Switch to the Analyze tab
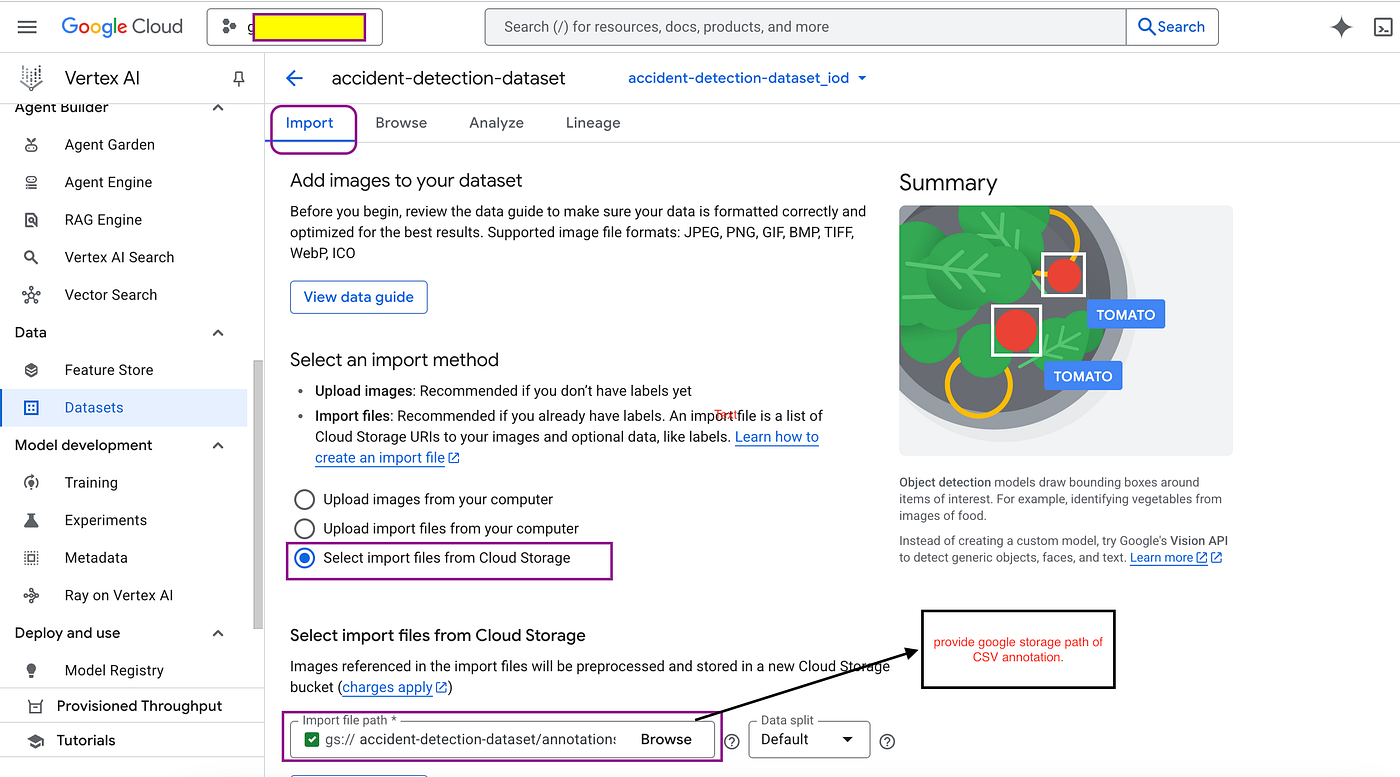Viewport: 1400px width, 777px height. click(497, 123)
